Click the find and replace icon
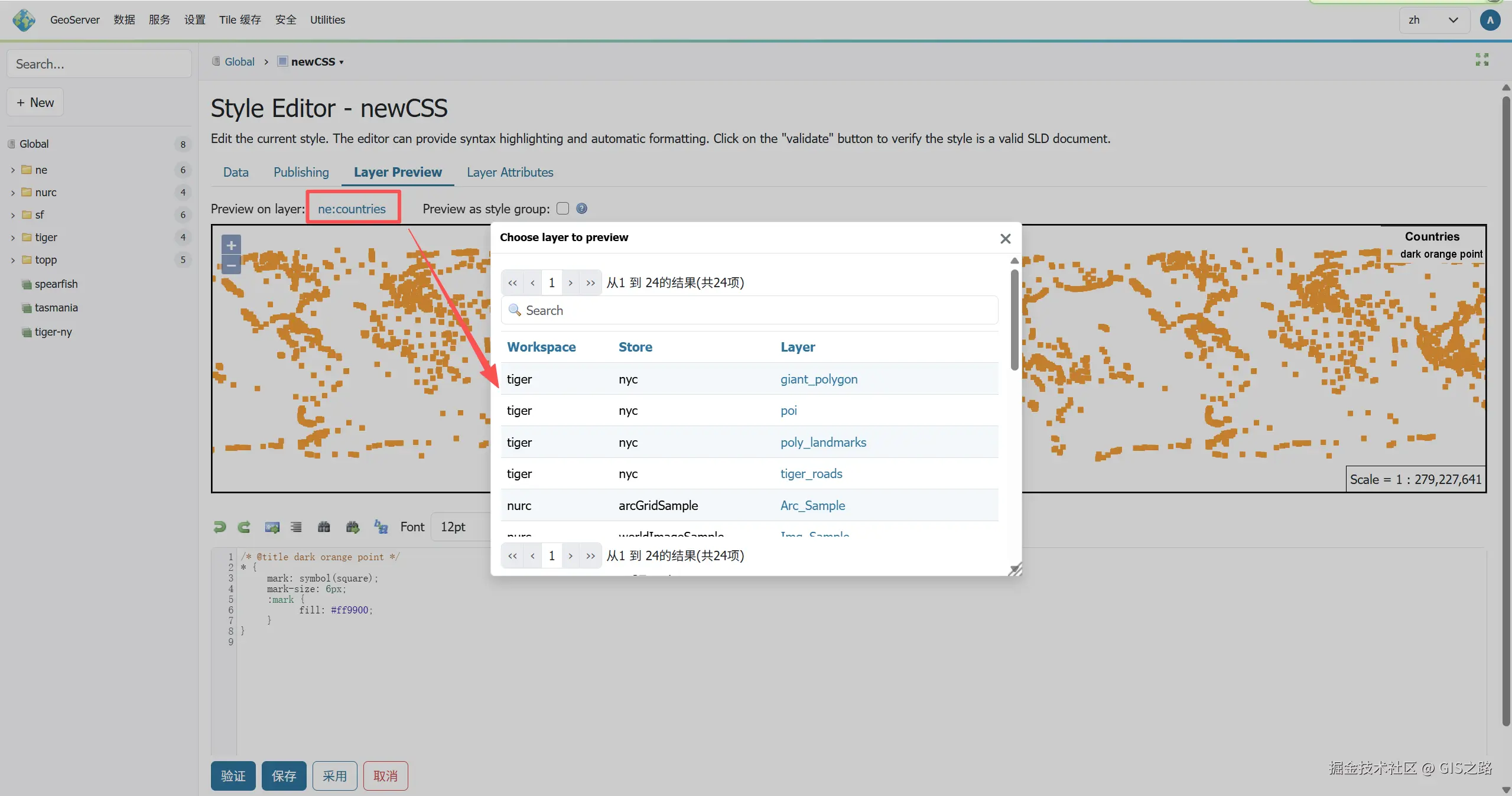The image size is (1512, 796). 381,527
